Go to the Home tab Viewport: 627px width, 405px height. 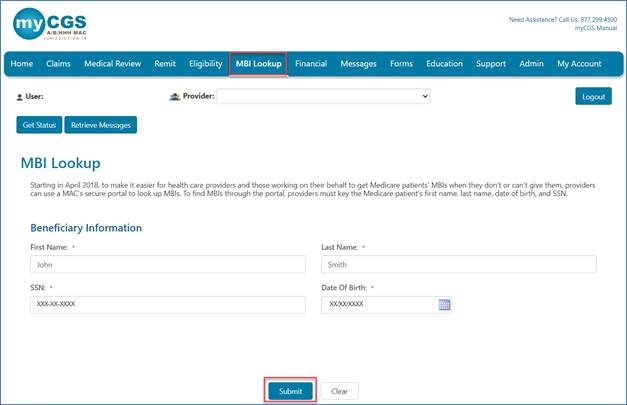[22, 64]
